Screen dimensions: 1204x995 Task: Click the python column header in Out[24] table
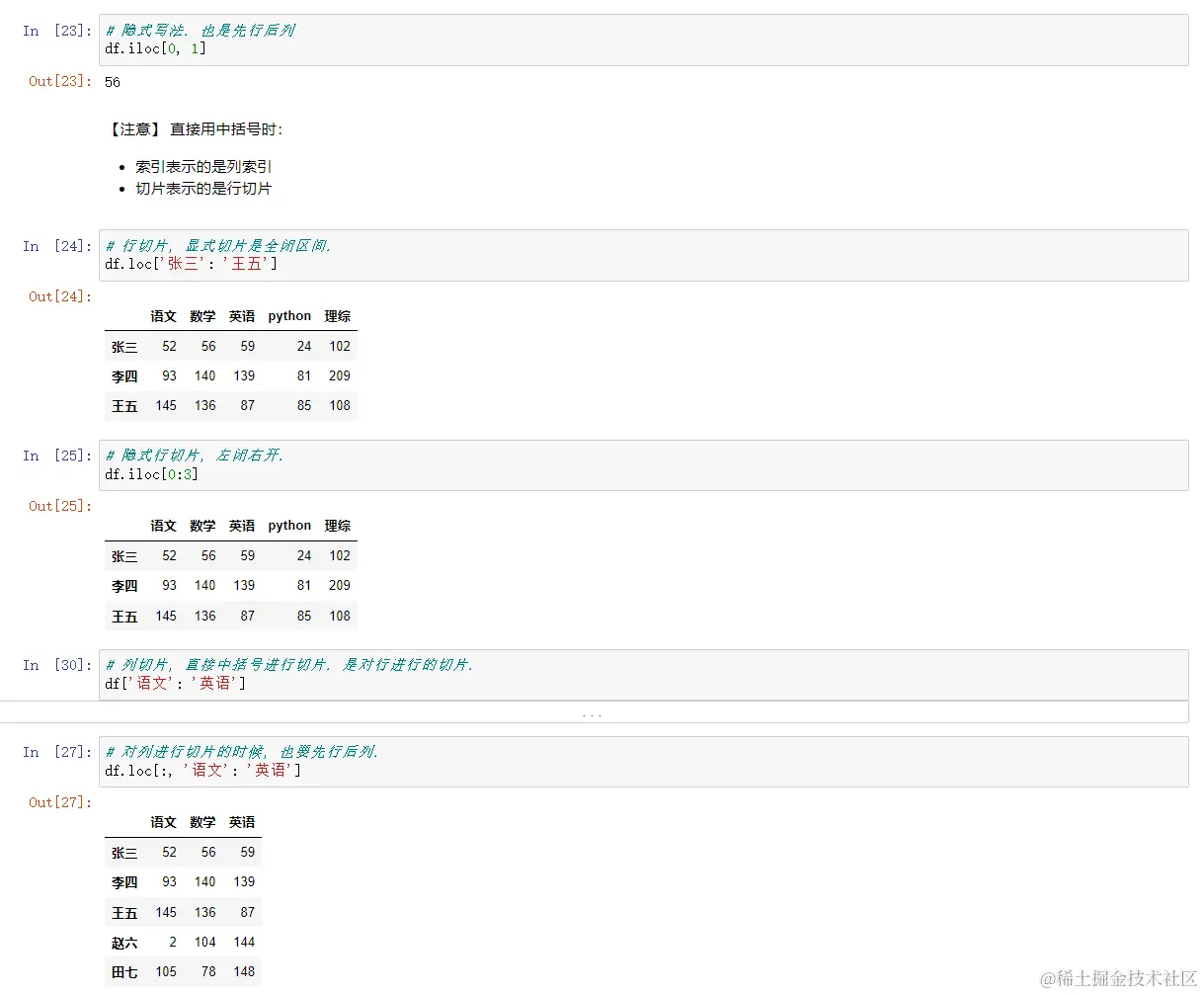pyautogui.click(x=289, y=316)
